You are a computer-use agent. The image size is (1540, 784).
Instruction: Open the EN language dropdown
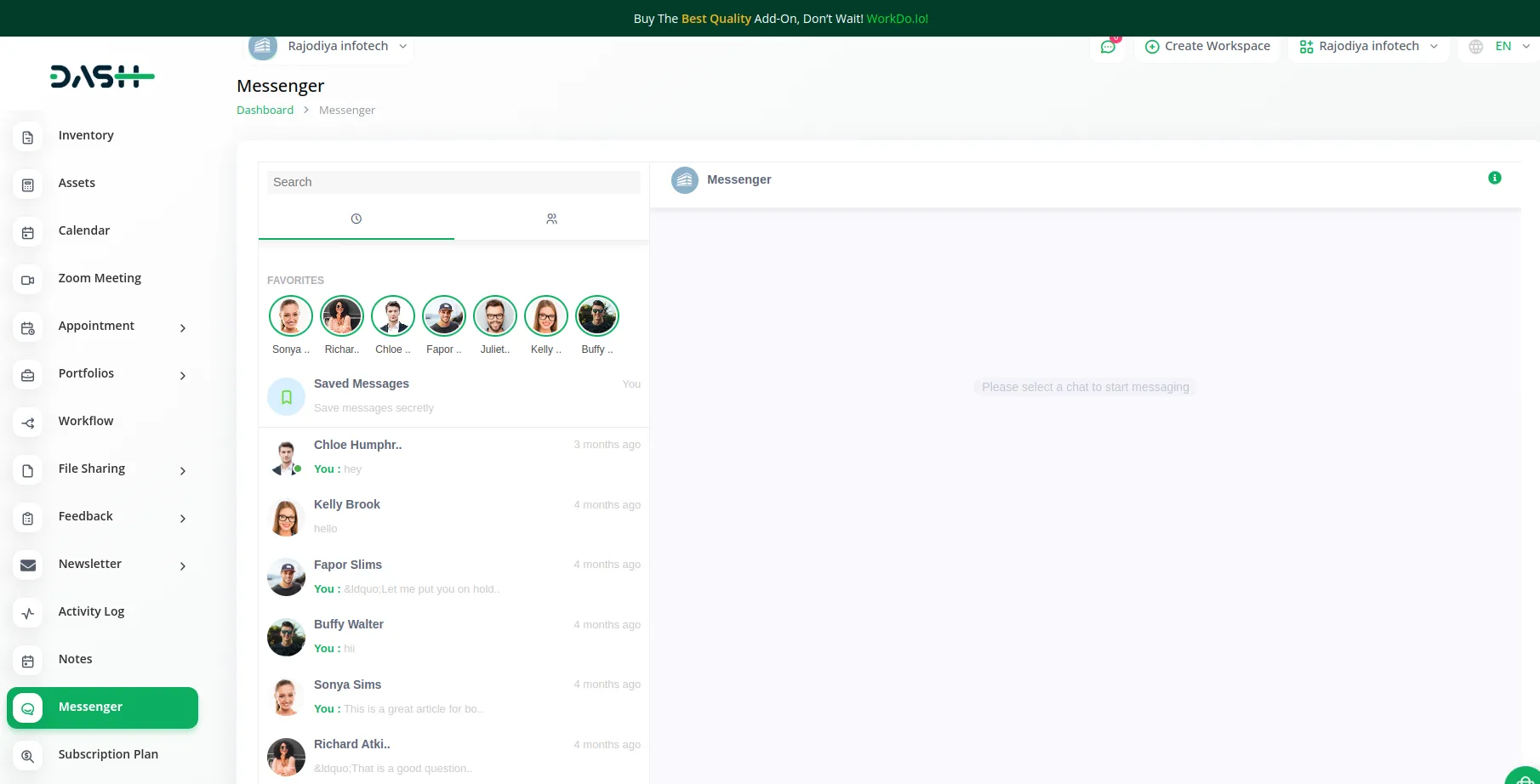coord(1503,47)
